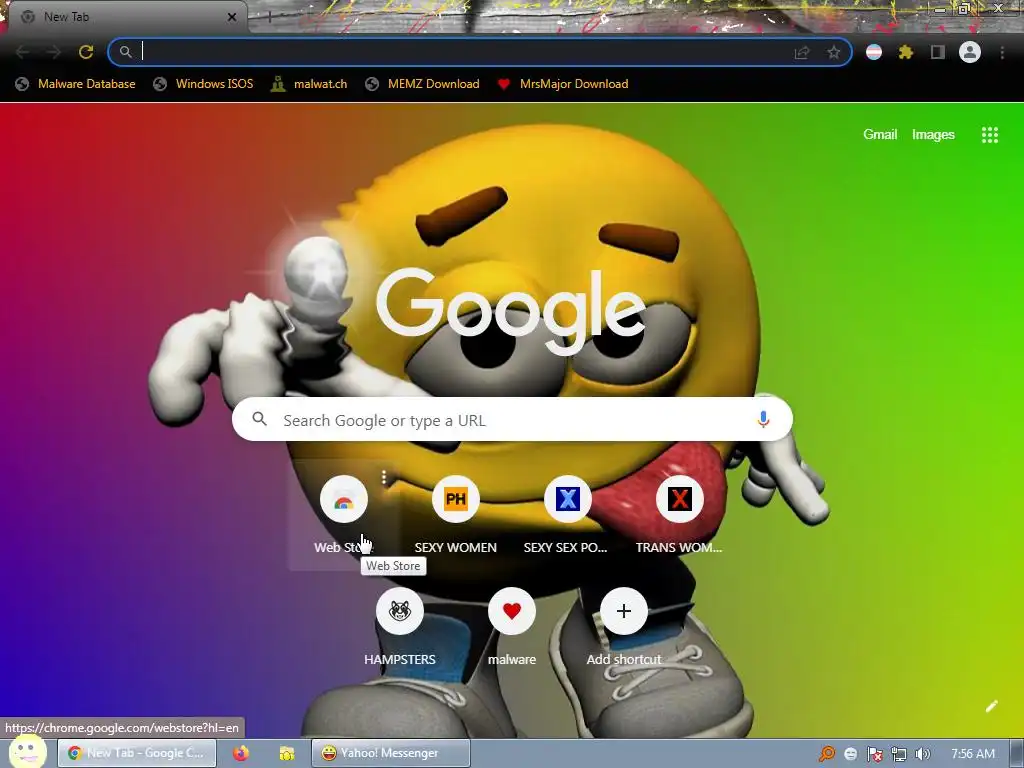
Task: Open the Malware Database bookmark
Action: (x=76, y=84)
